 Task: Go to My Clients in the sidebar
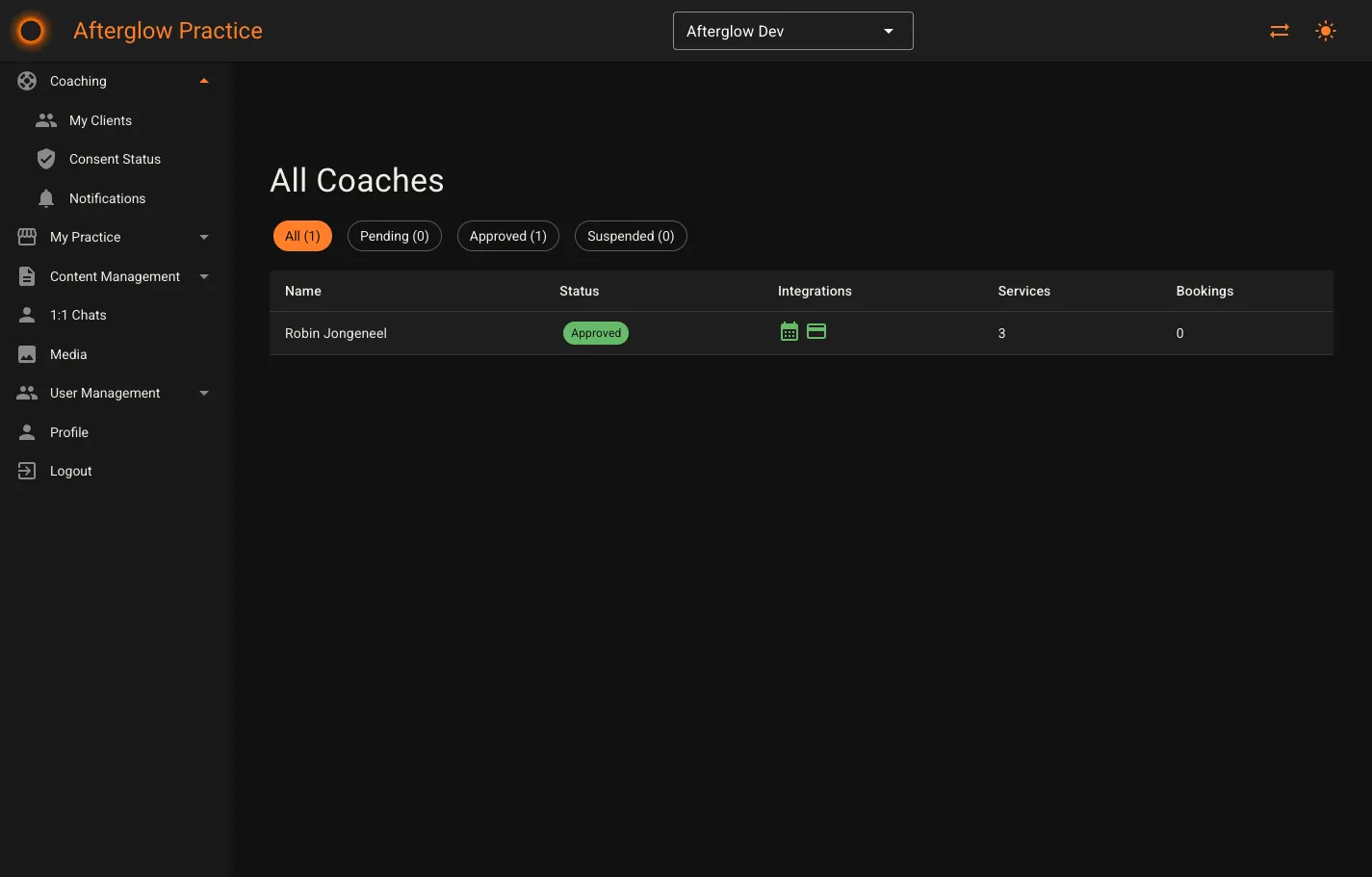click(100, 120)
